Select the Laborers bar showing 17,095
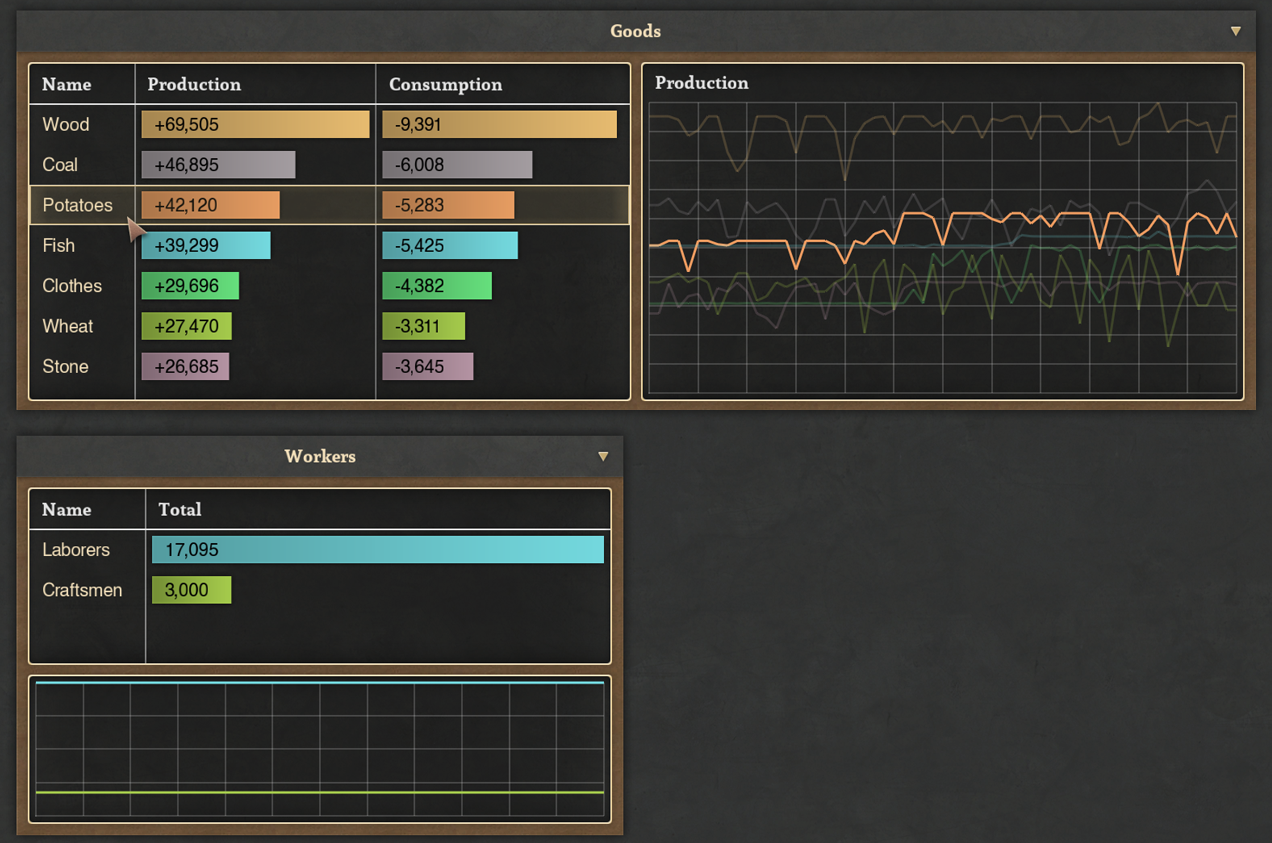The image size is (1272, 843). coord(377,550)
